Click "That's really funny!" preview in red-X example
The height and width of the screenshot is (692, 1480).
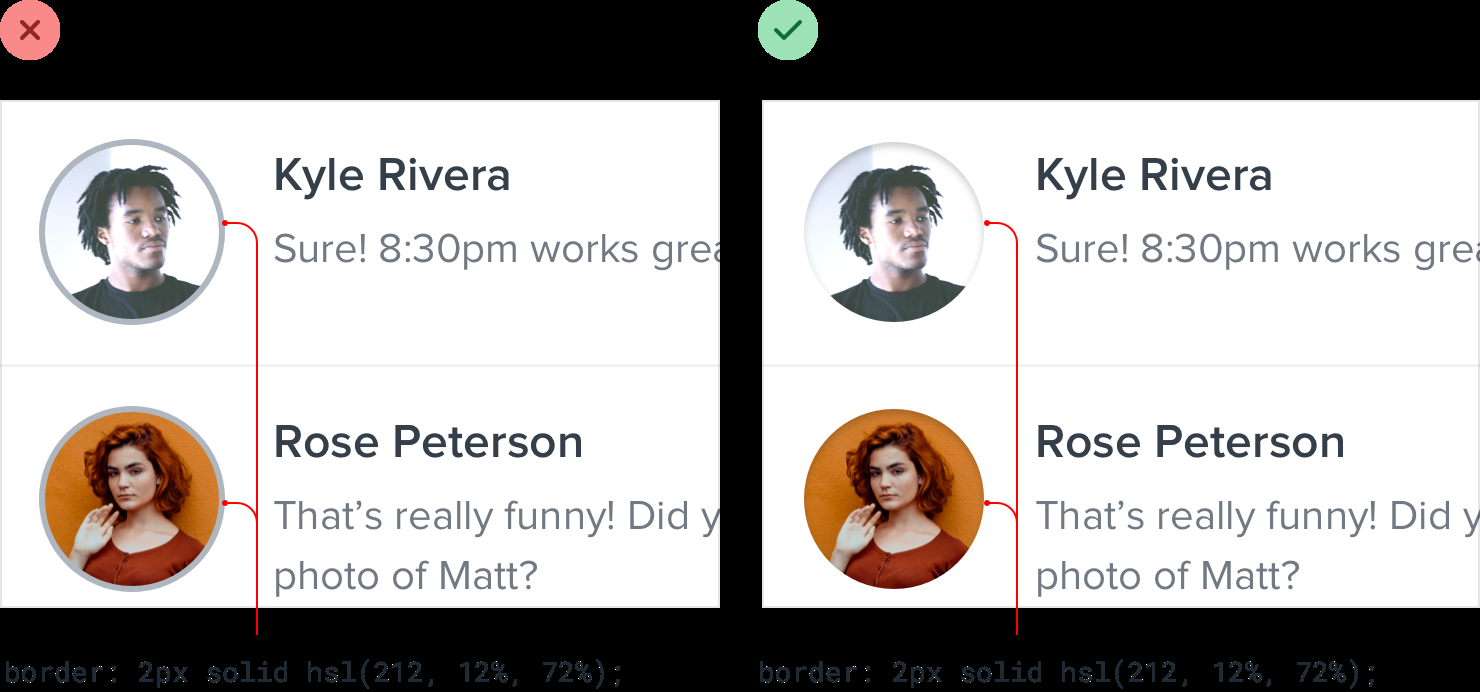[496, 516]
